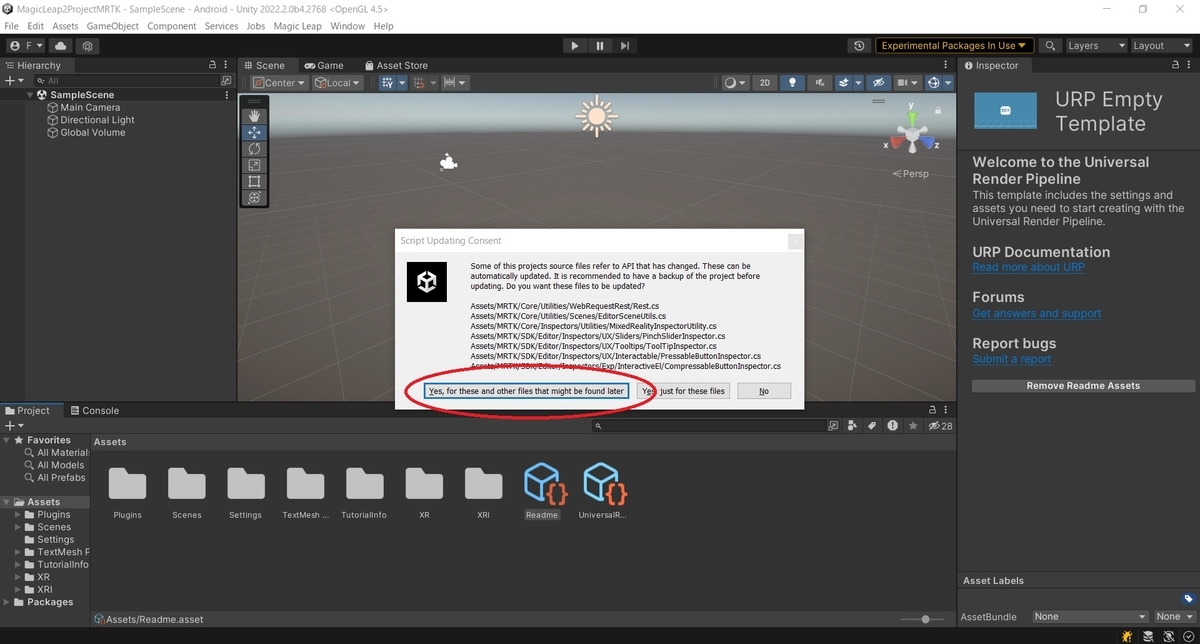Open the Layers dropdown
Viewport: 1200px width, 644px height.
(x=1096, y=46)
